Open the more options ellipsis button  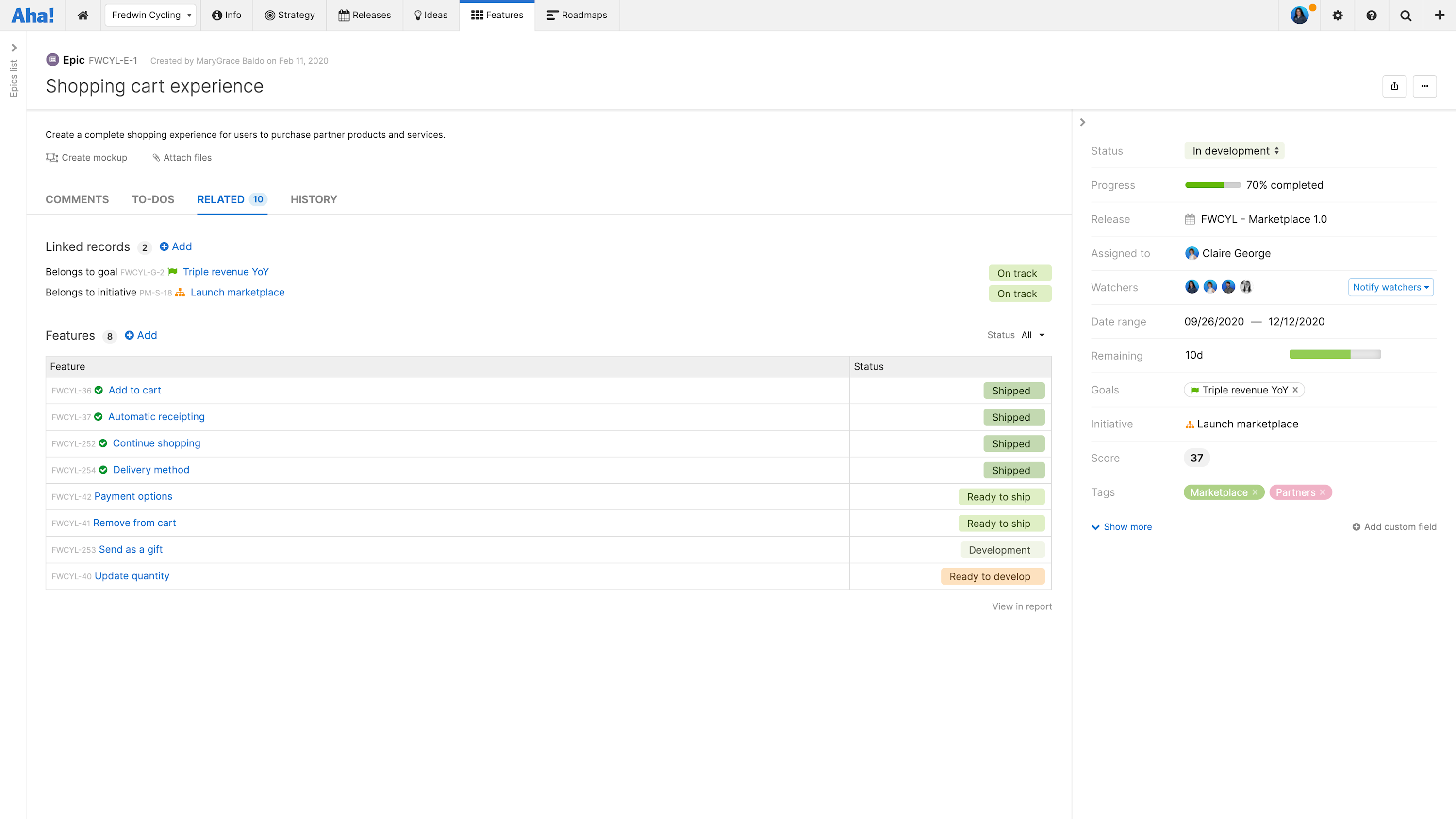click(1424, 86)
